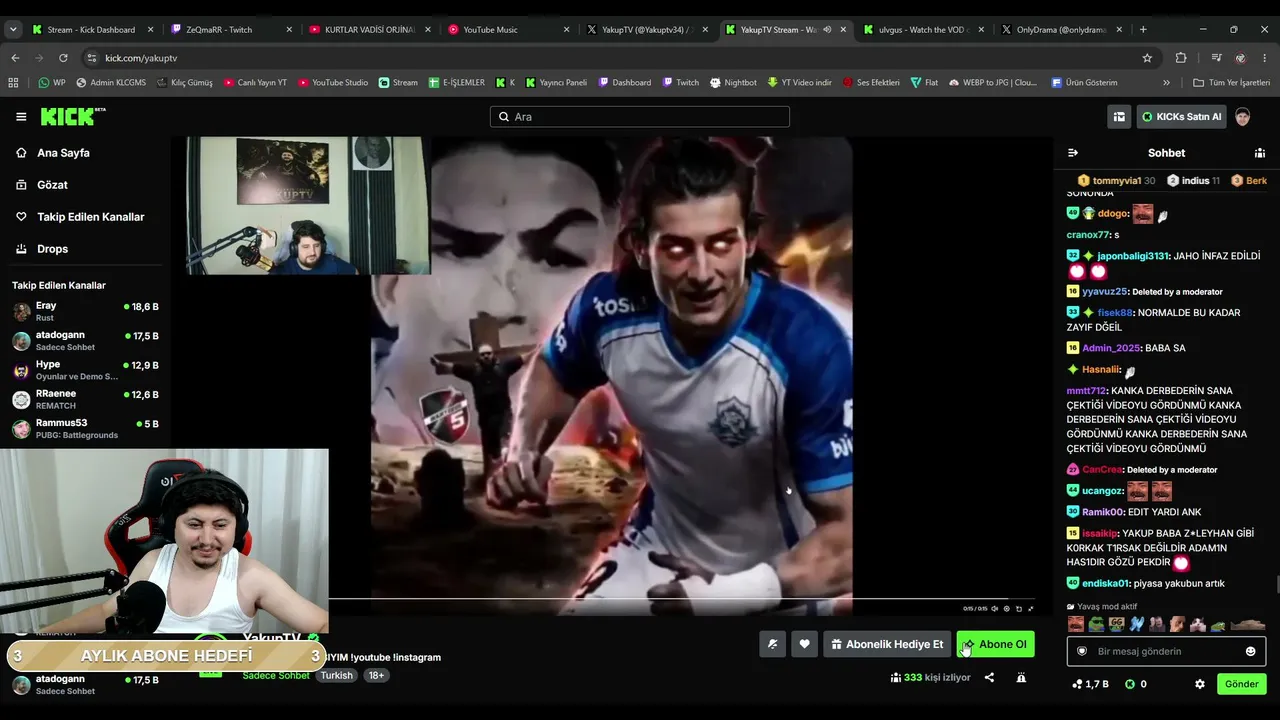The height and width of the screenshot is (720, 1280).
Task: Close the YakupTV Stream tab
Action: pyautogui.click(x=843, y=30)
